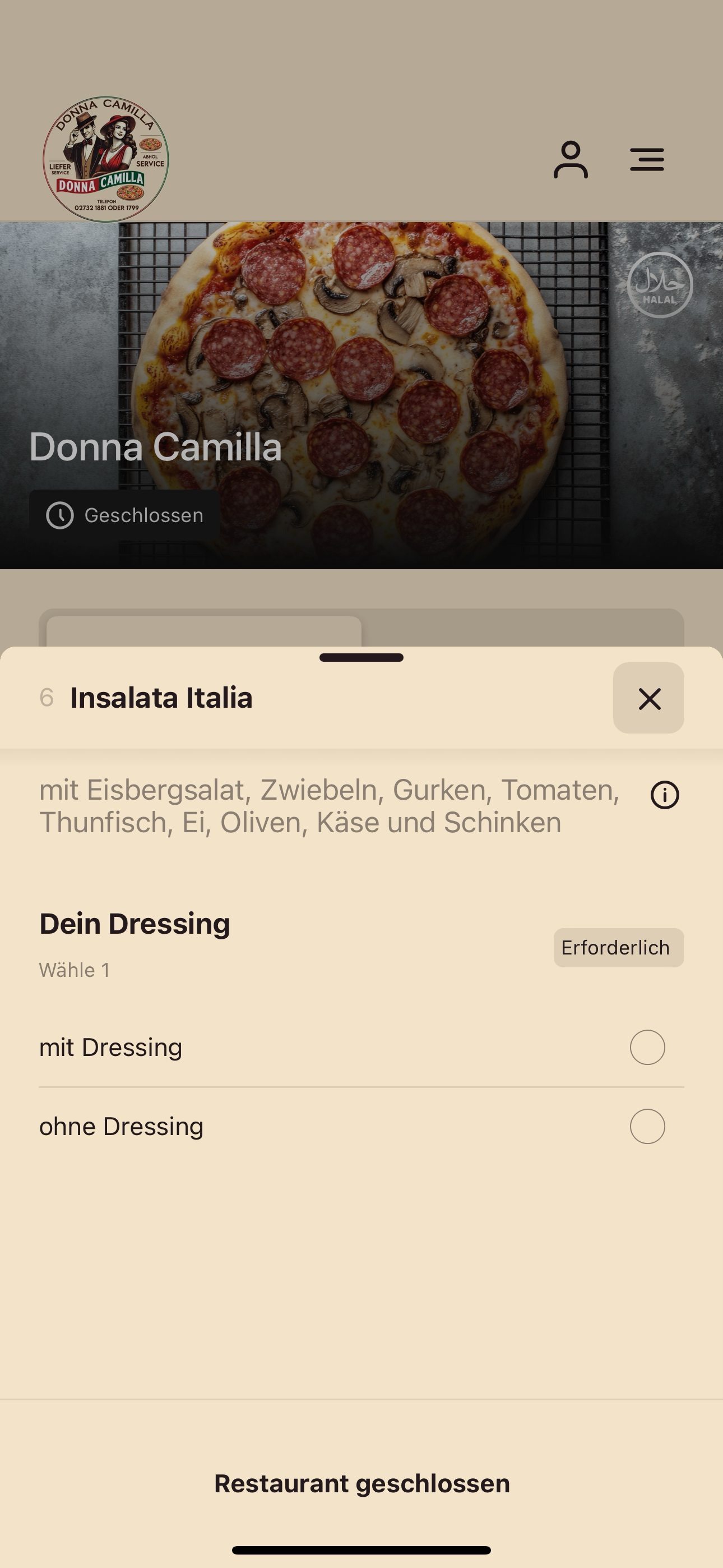Tap the partially hidden menu tab behind sheet
723x1568 pixels.
point(204,632)
